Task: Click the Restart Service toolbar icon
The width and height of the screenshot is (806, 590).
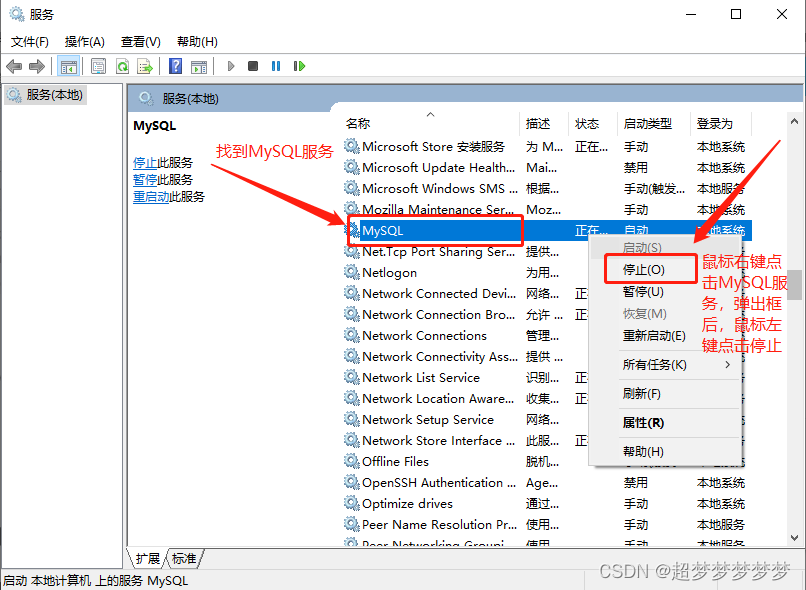Action: click(299, 66)
